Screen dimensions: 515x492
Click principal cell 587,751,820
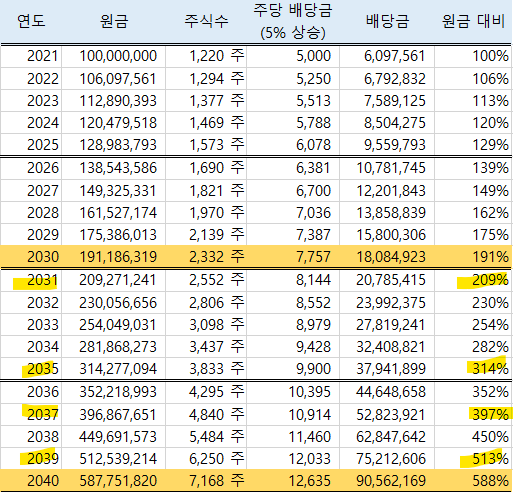[118, 481]
